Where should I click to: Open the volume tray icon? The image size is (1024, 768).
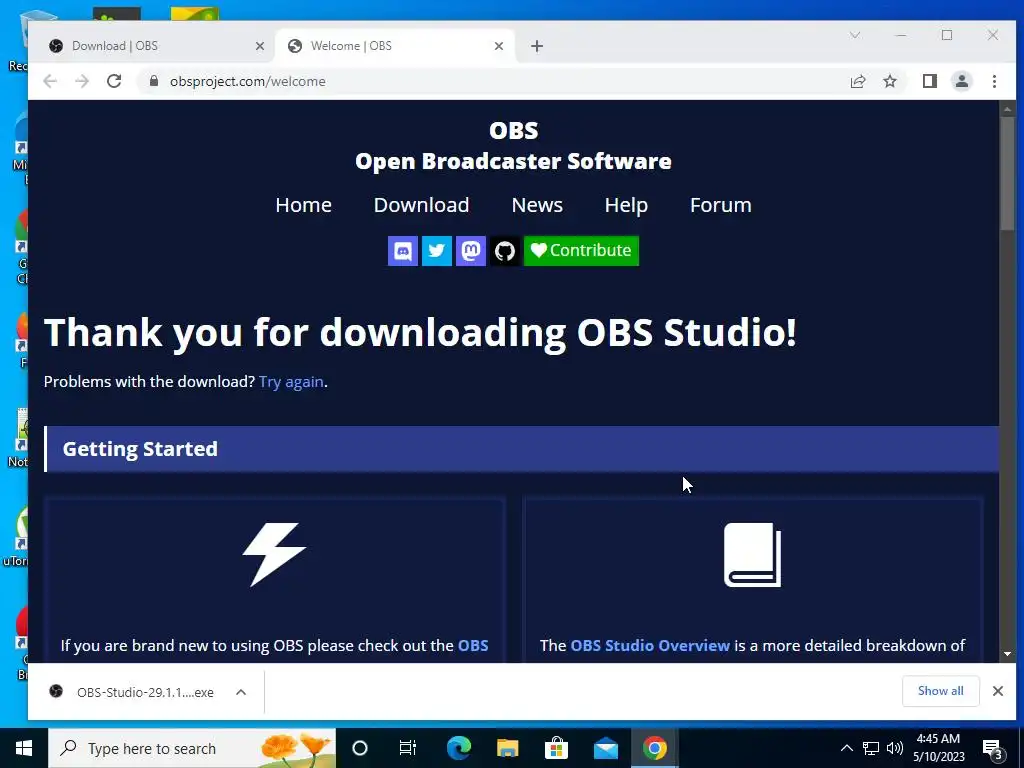(x=895, y=748)
